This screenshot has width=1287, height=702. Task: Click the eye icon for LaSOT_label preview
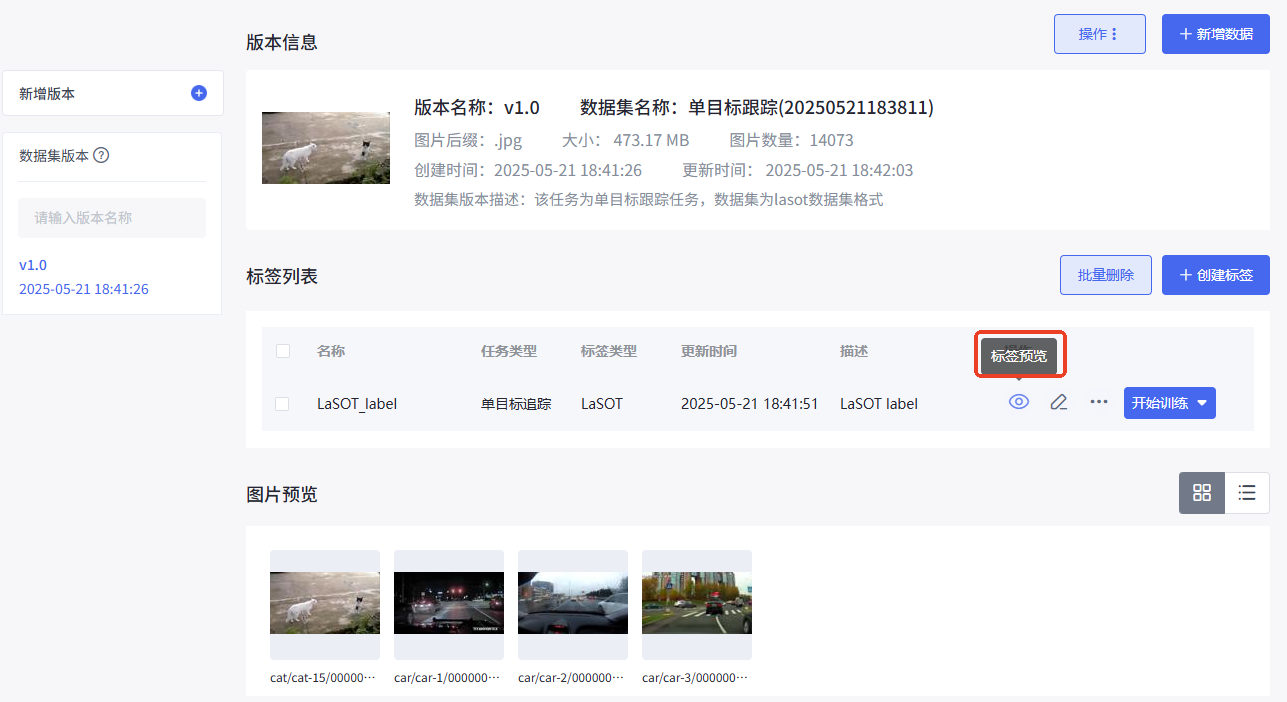tap(1019, 402)
